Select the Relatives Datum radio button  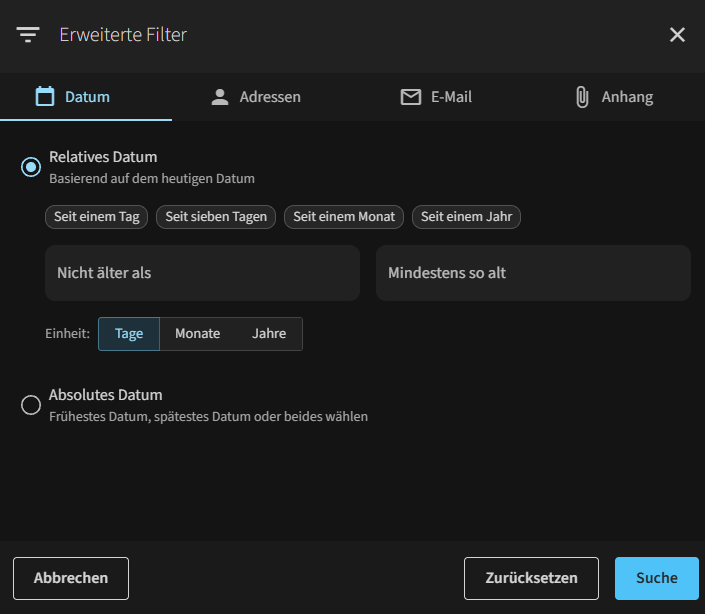tap(31, 167)
